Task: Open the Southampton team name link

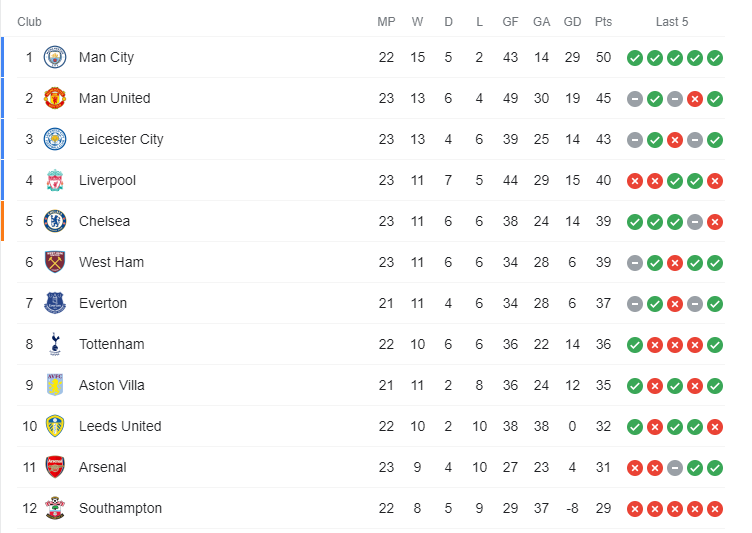Action: 120,508
